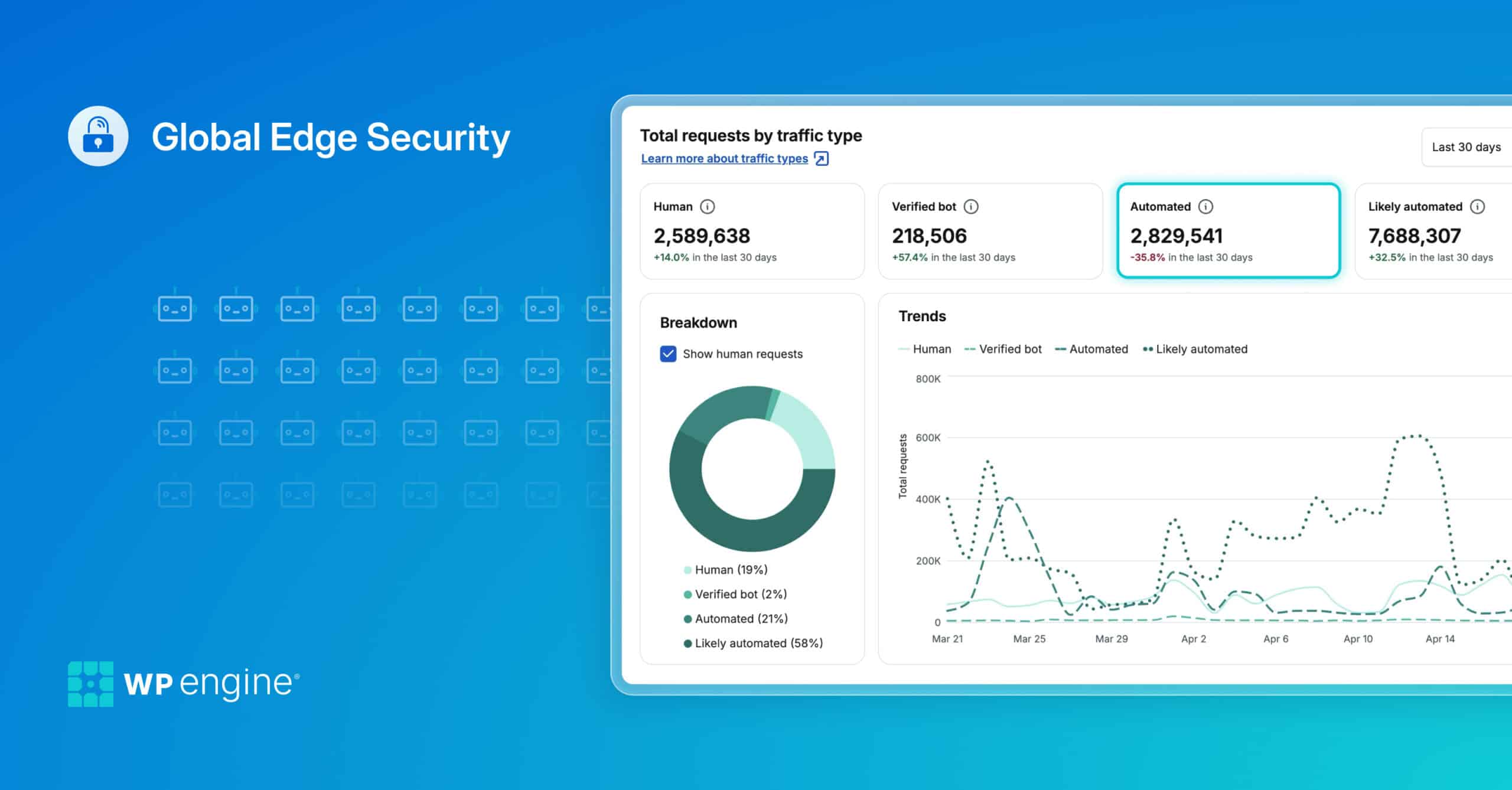Viewport: 1512px width, 790px height.
Task: Select the Automated traffic card
Action: [1228, 231]
